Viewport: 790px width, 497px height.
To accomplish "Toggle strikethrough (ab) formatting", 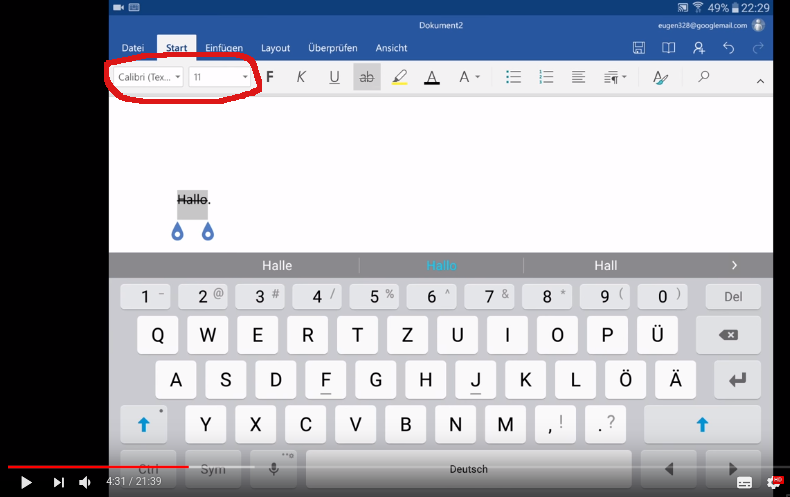I will (x=367, y=77).
